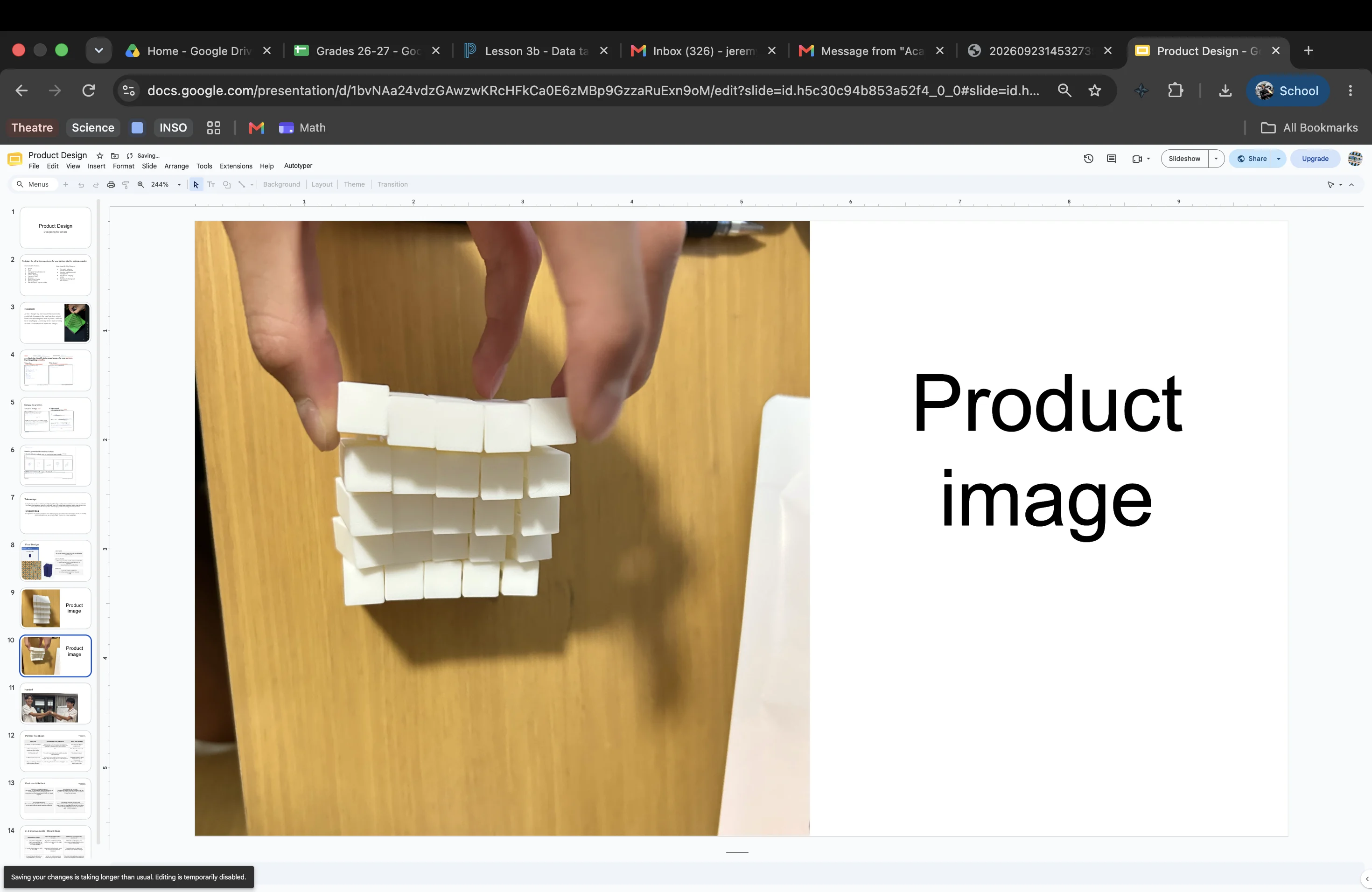Click the Transition toolbar button
This screenshot has height=892, width=1372.
392,184
